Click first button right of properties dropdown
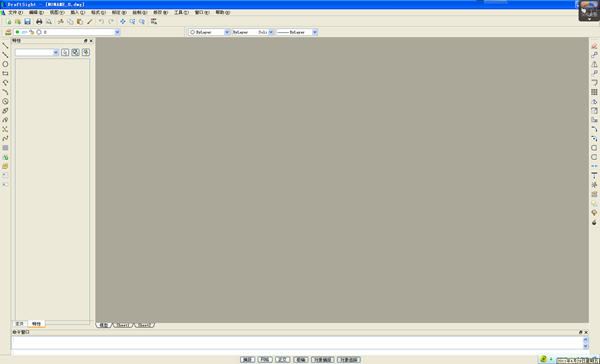The height and width of the screenshot is (364, 600). pos(65,52)
